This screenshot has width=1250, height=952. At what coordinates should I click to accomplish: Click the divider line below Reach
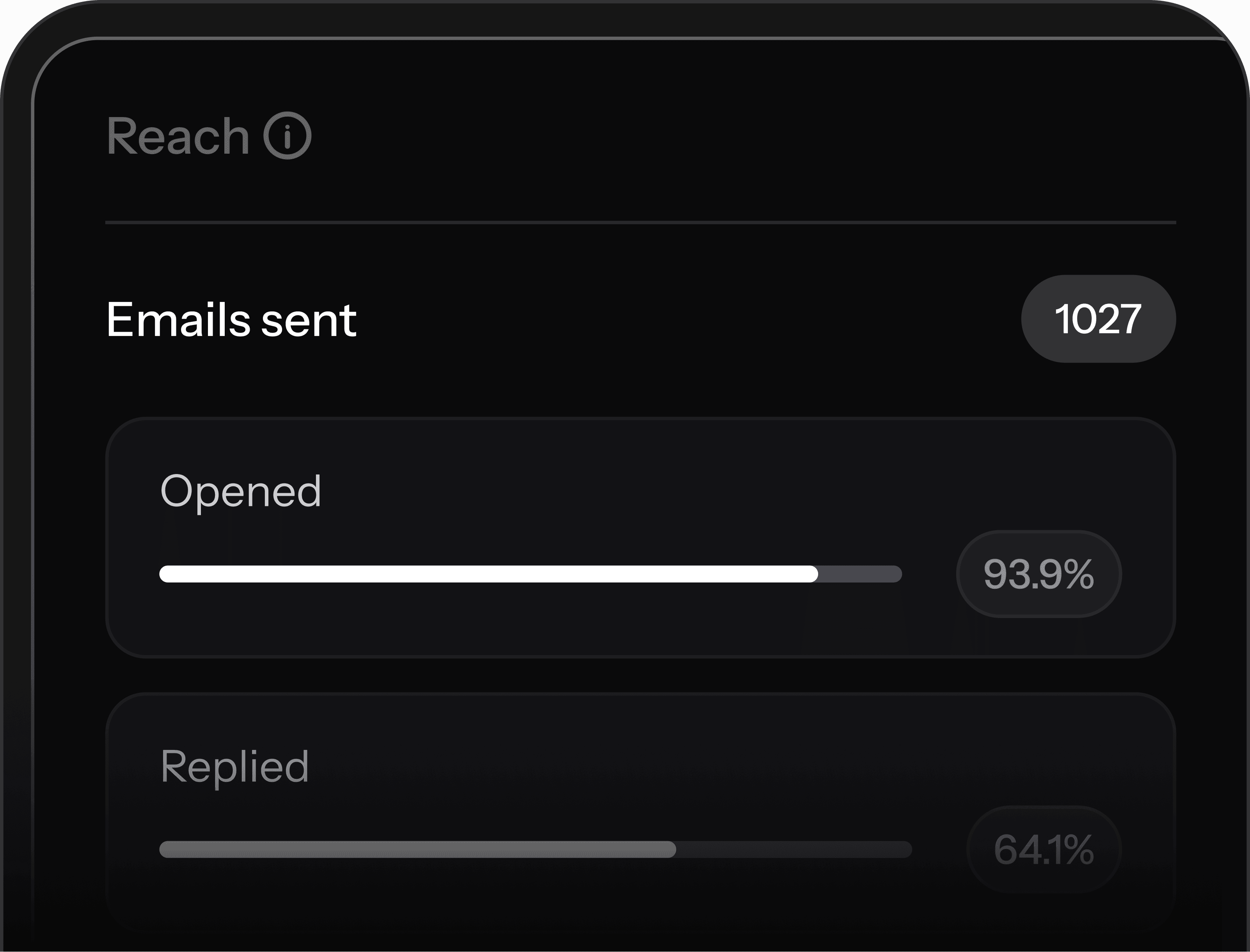click(x=640, y=223)
